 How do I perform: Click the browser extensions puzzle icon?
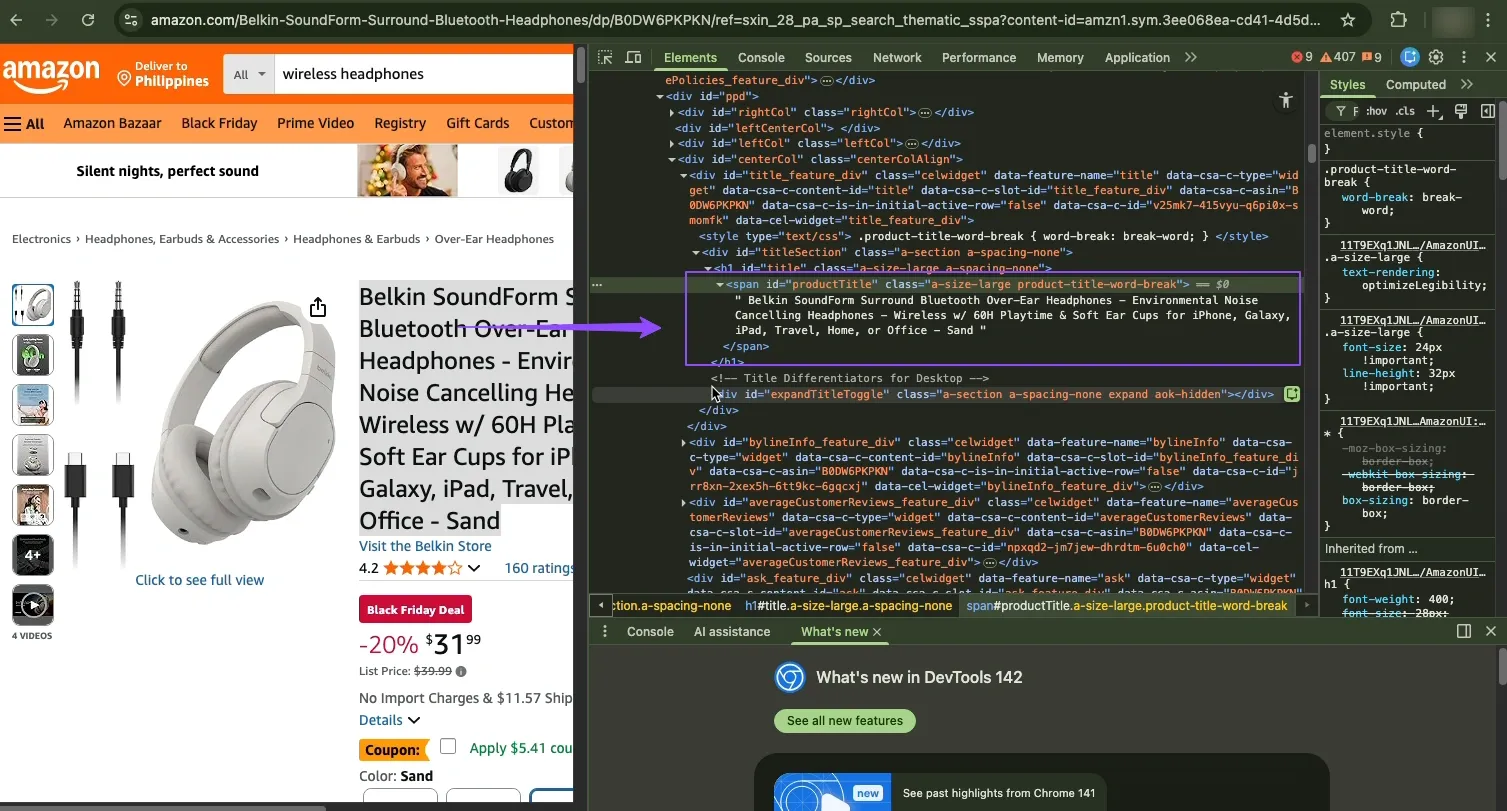tap(1398, 19)
